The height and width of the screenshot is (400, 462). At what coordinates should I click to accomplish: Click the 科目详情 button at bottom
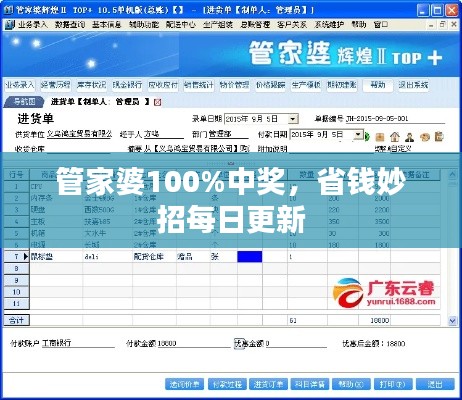pos(310,384)
